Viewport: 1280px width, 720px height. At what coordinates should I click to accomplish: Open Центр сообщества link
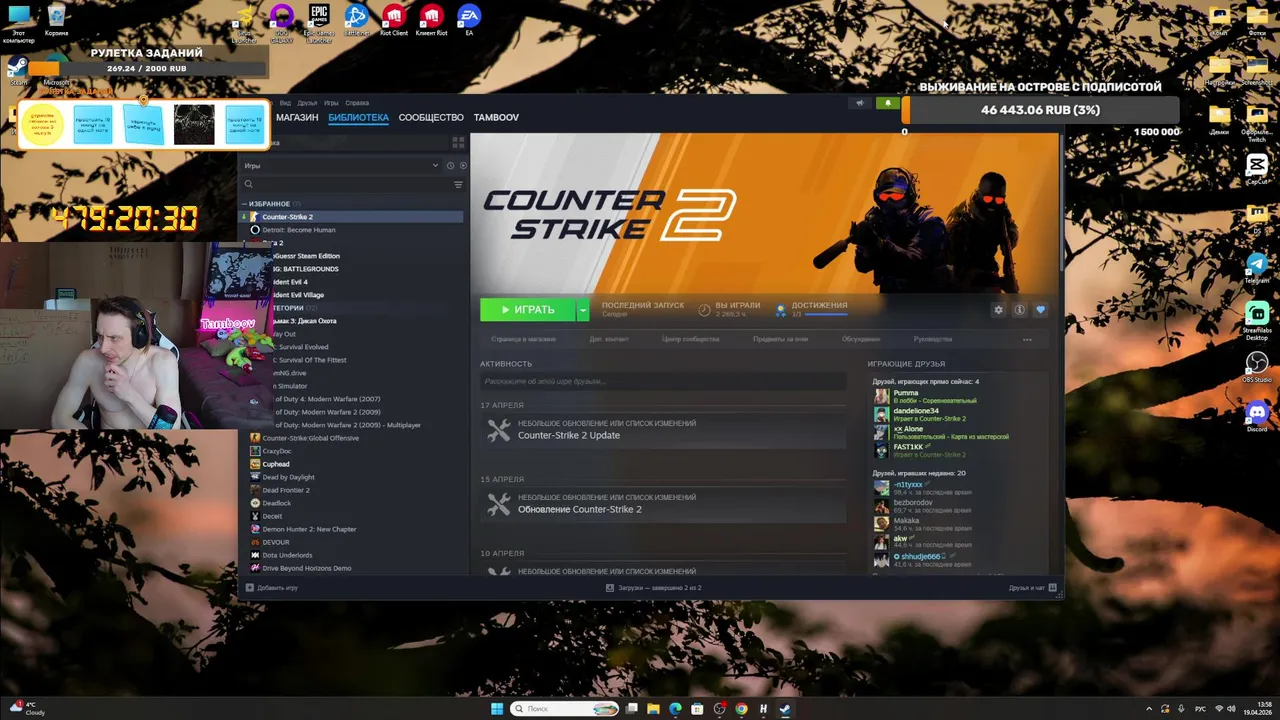(690, 339)
